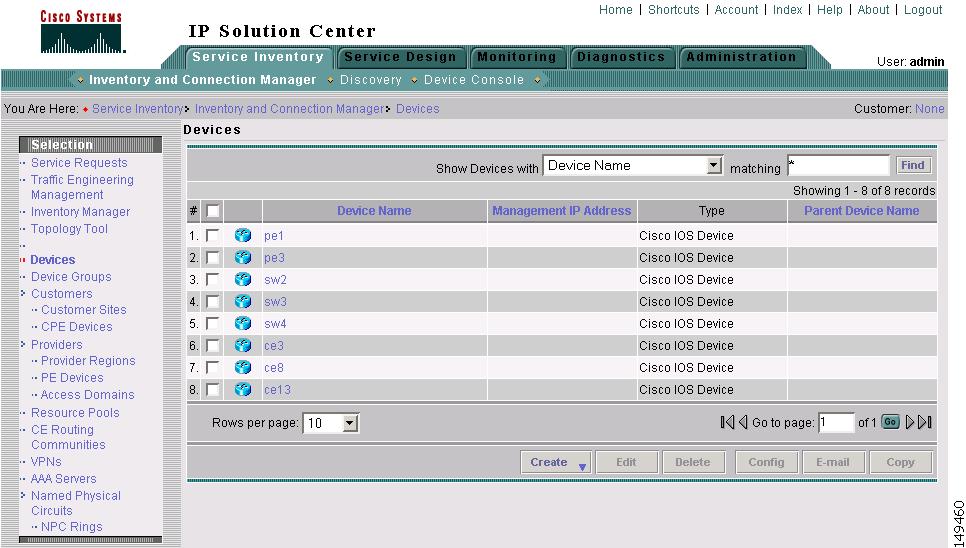This screenshot has height=548, width=966.
Task: Switch to the Service Inventory tab
Action: click(258, 57)
